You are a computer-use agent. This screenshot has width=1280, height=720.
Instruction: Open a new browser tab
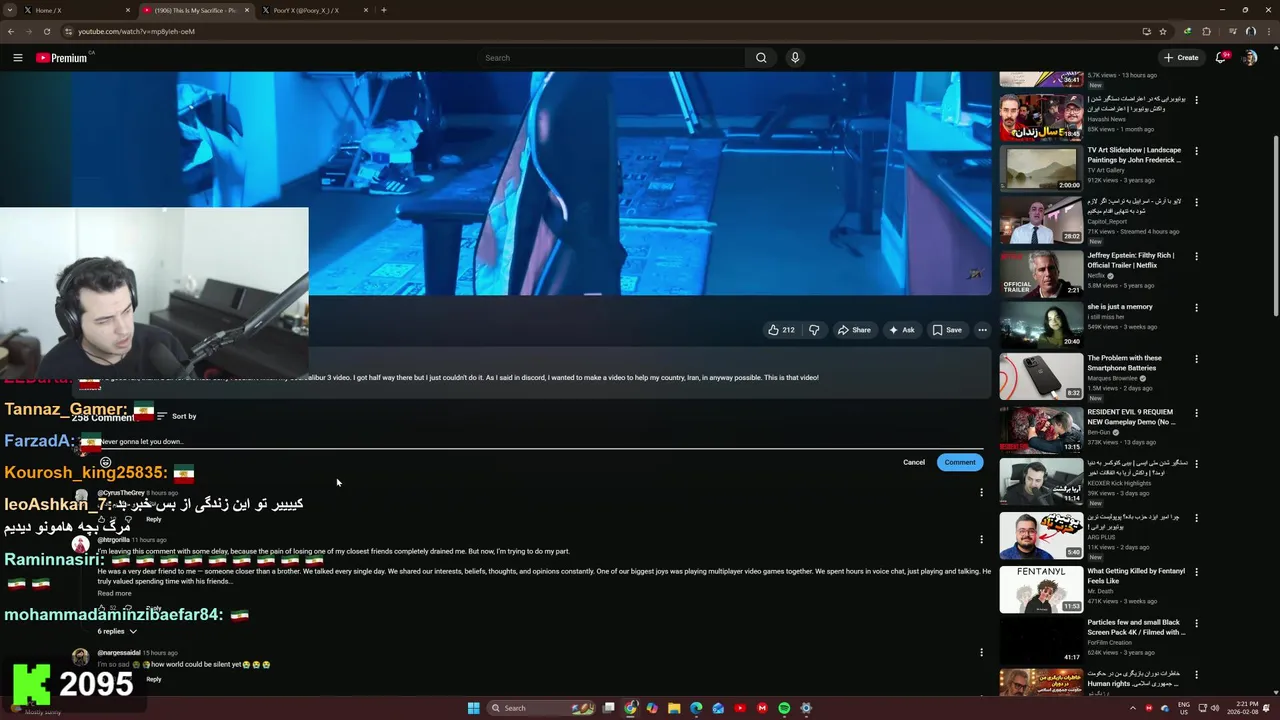[384, 10]
